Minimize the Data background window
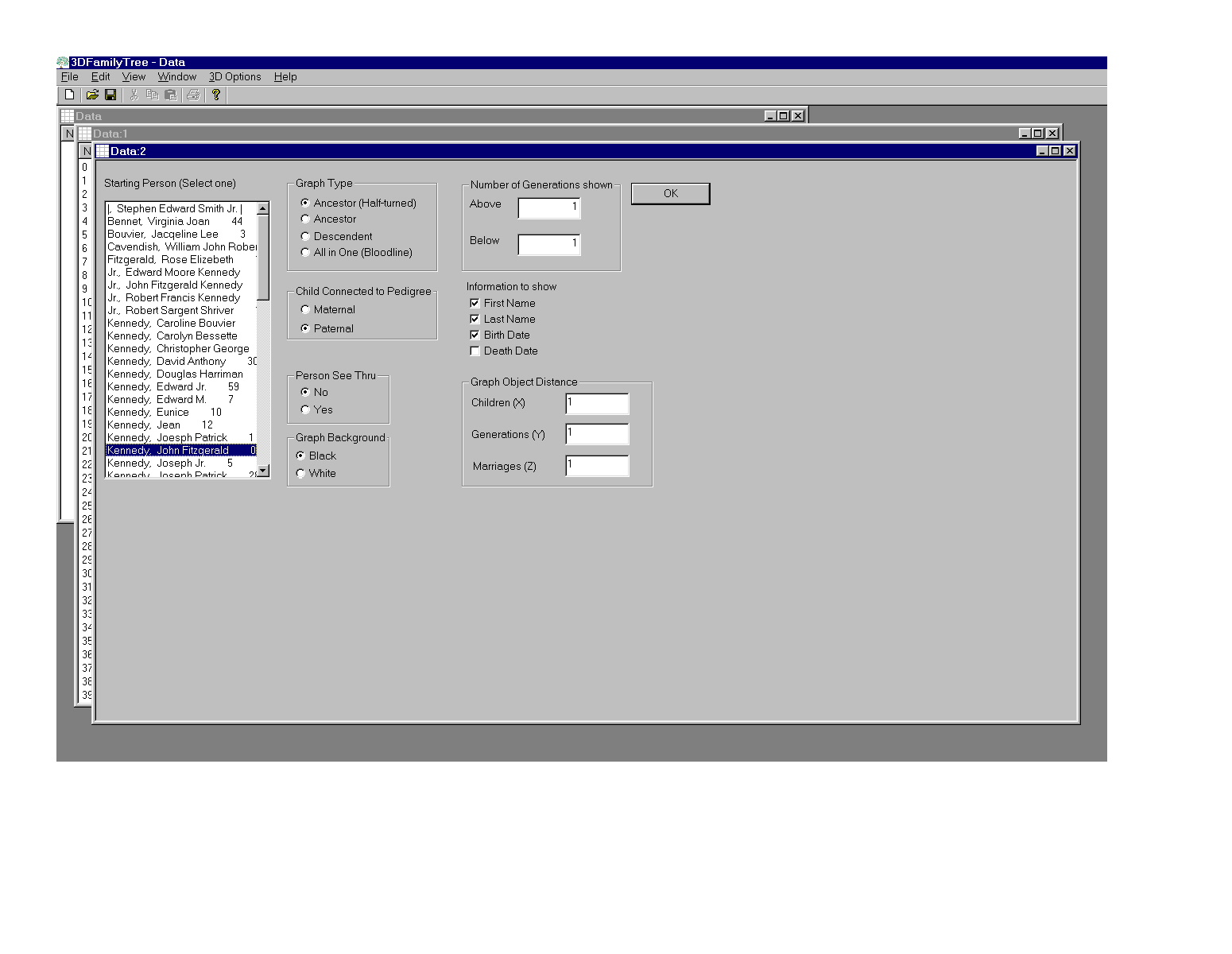 (770, 116)
